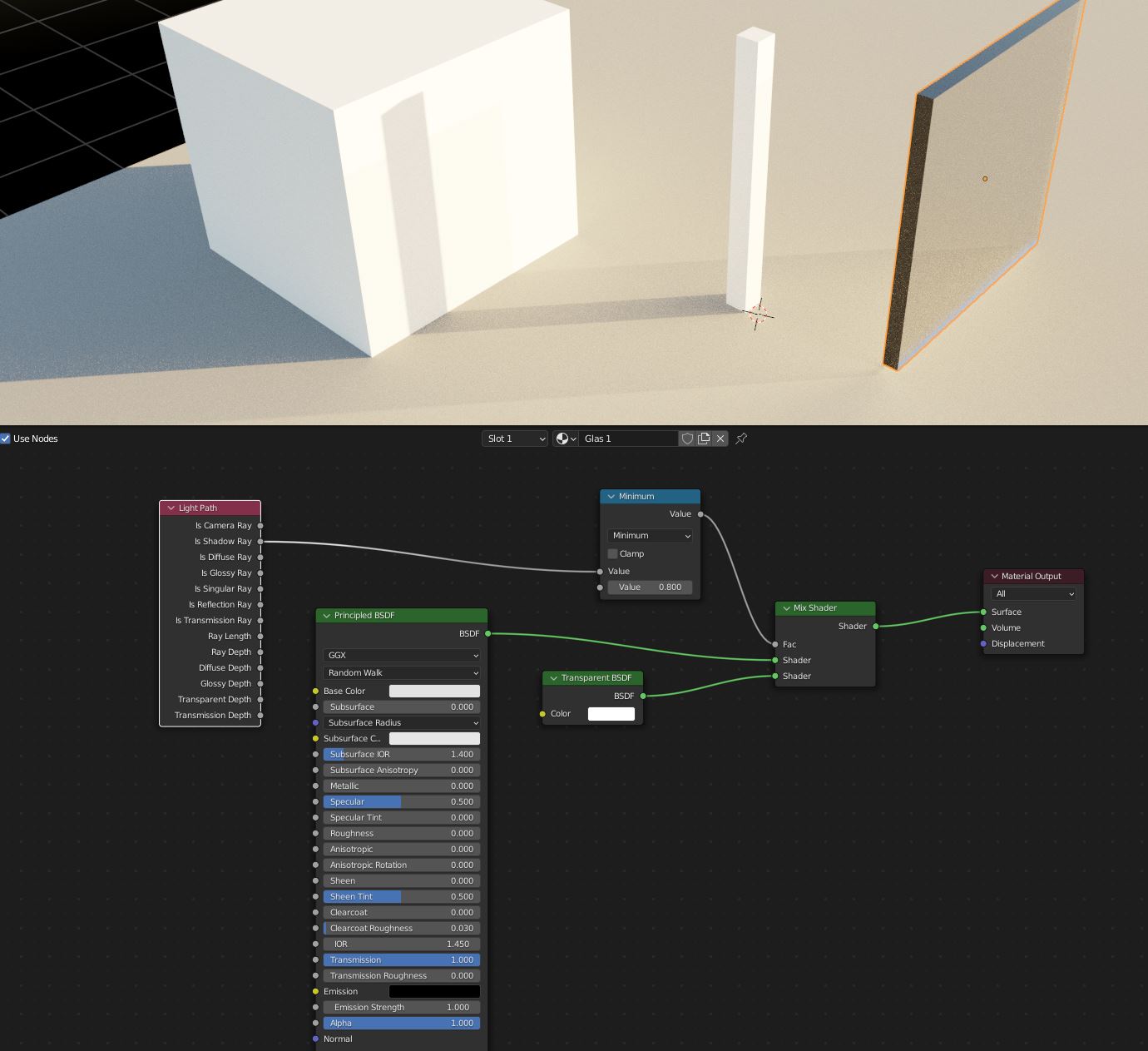Open the GGX distribution dropdown
This screenshot has width=1148, height=1051.
tap(402, 656)
